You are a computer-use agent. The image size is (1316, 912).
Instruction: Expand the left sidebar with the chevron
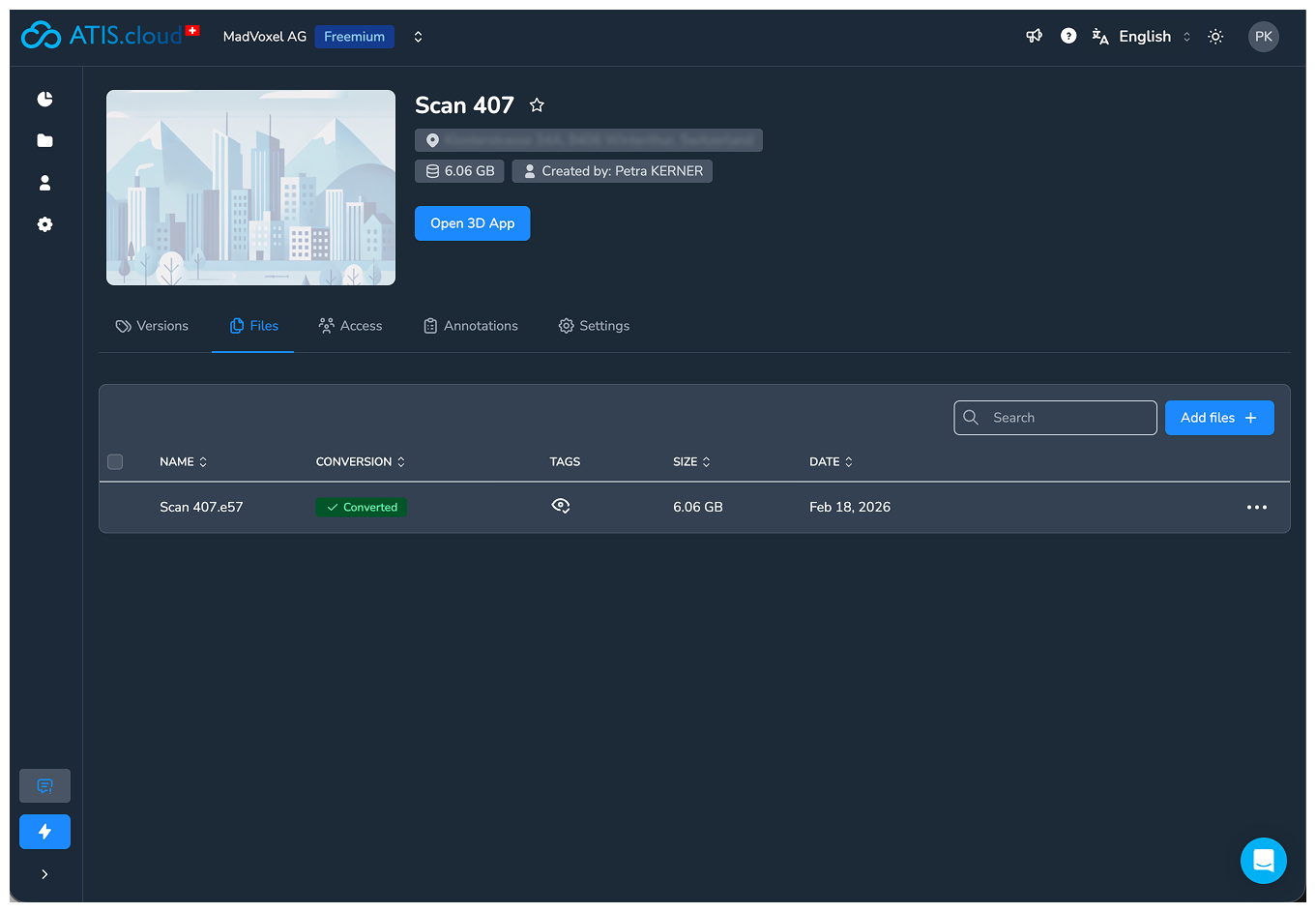point(44,874)
